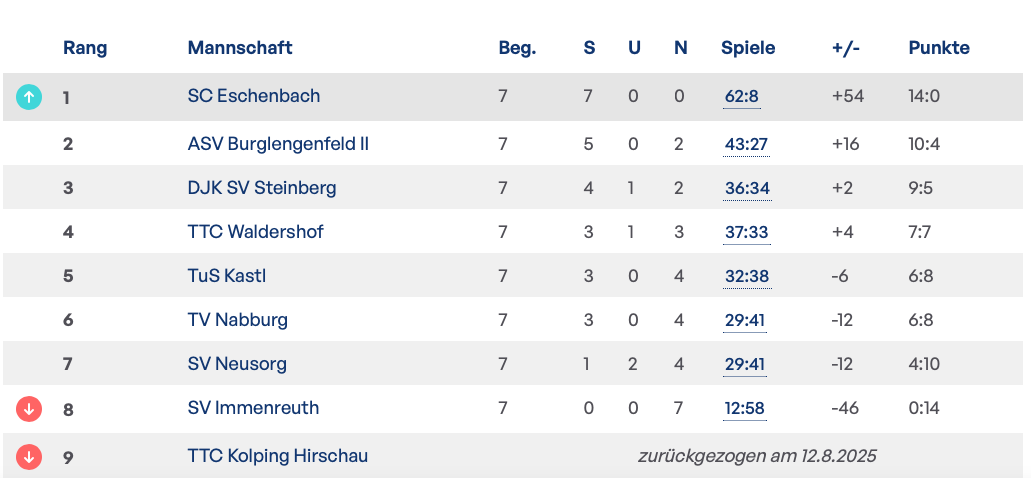Click the 36:34 games score
1031x478 pixels.
pos(746,189)
